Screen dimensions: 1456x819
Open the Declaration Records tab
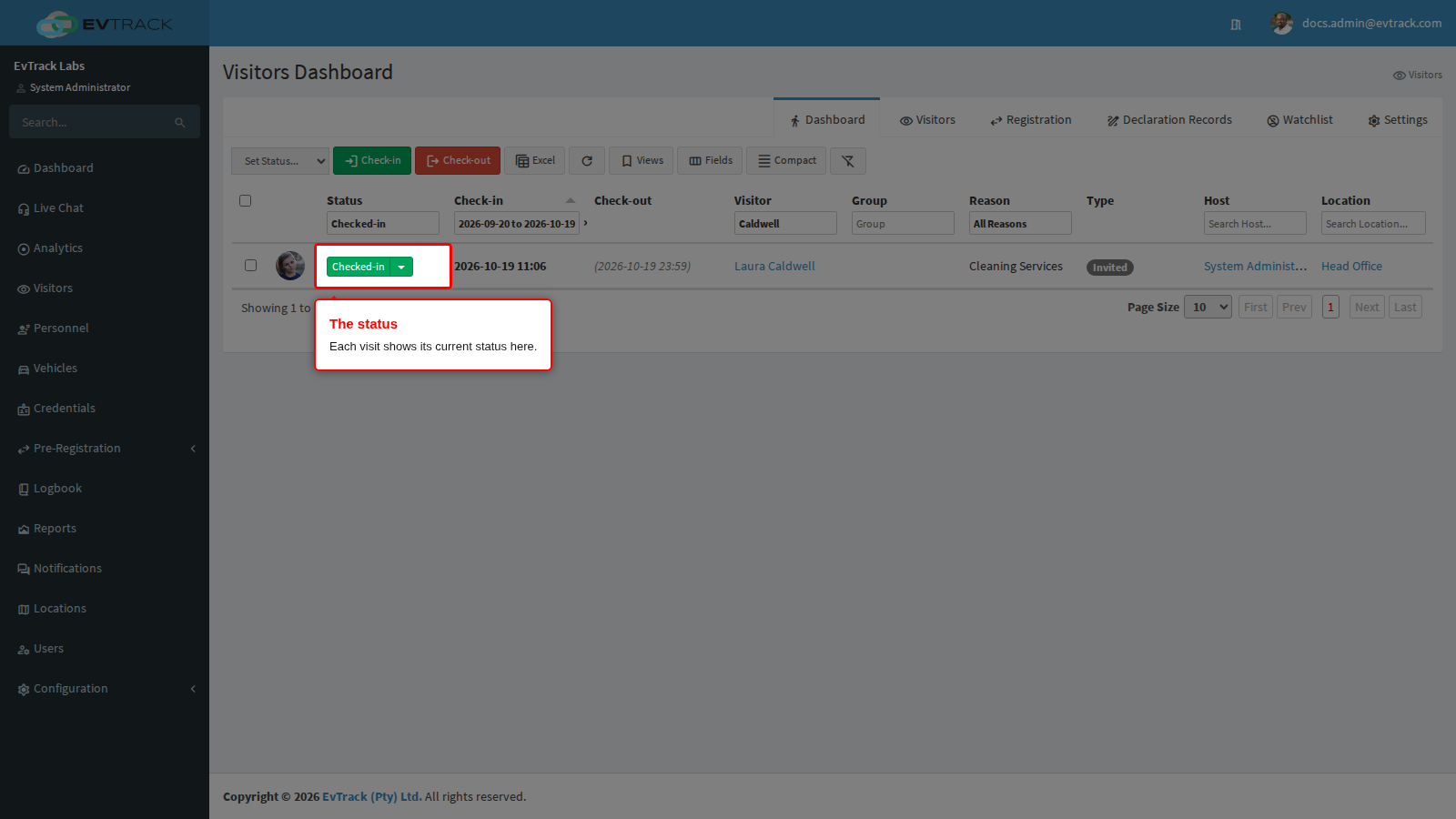[1169, 120]
